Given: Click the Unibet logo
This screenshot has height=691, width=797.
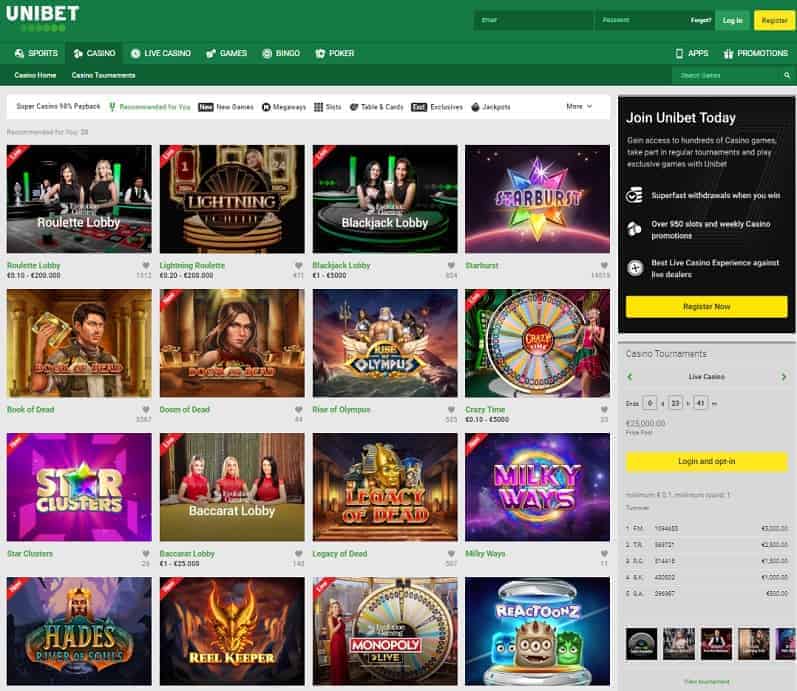Looking at the screenshot, I should point(42,18).
